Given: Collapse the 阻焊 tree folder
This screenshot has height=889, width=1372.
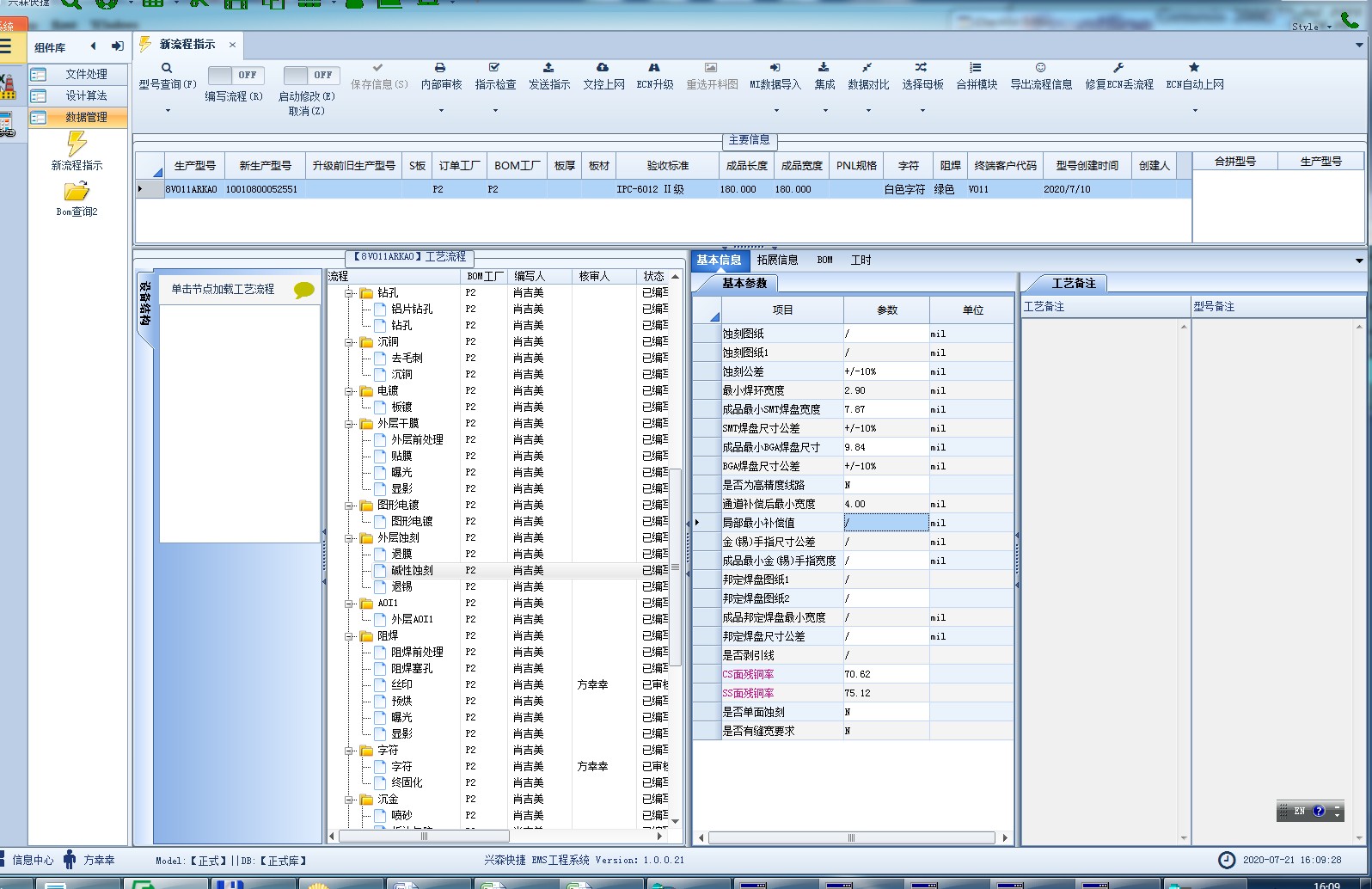Looking at the screenshot, I should (350, 636).
